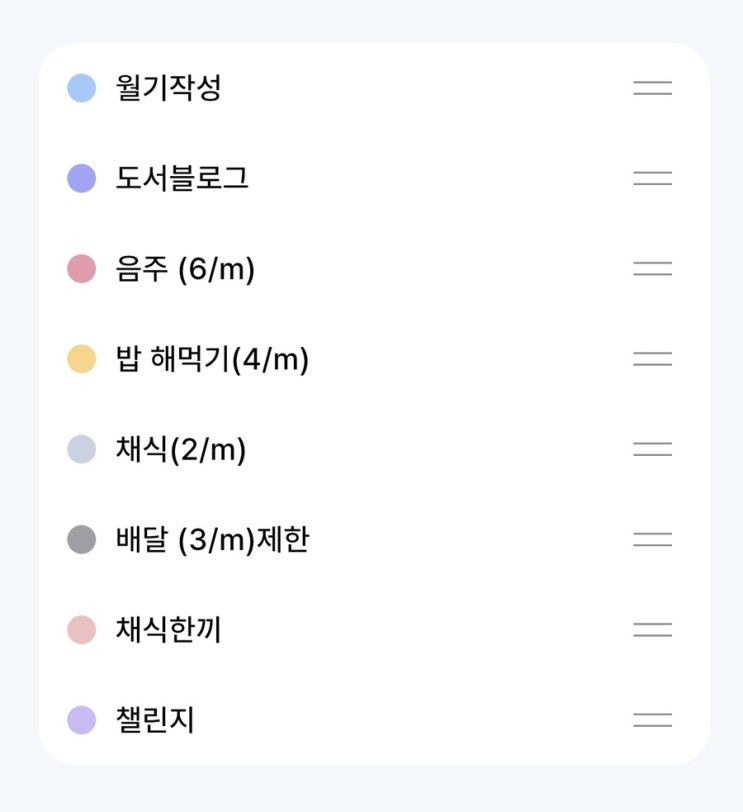Click the drag handle for 배달 (3/m)제한
Screen dimensions: 743x812
coord(652,539)
